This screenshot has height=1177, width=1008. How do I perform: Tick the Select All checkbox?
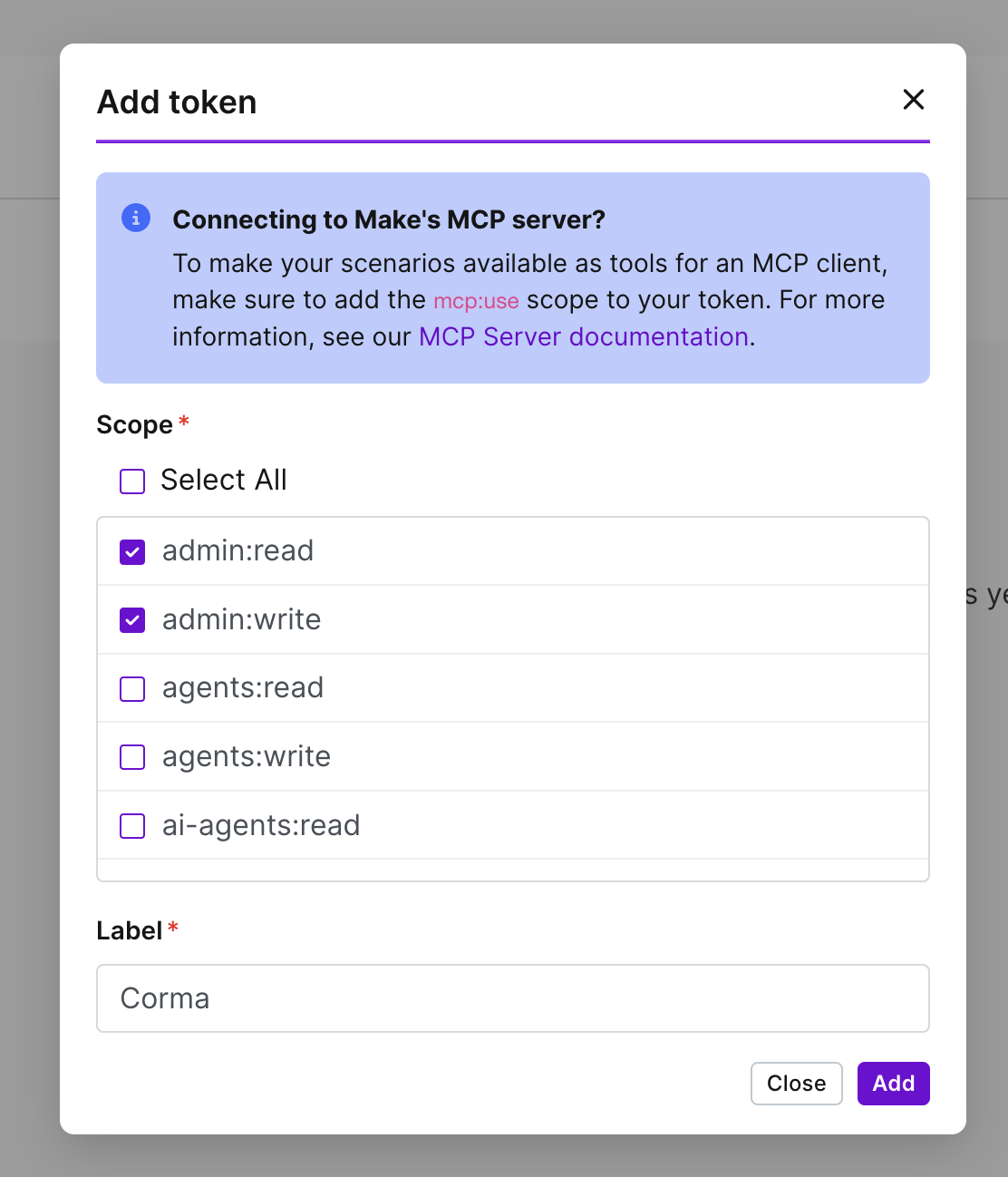(x=132, y=481)
